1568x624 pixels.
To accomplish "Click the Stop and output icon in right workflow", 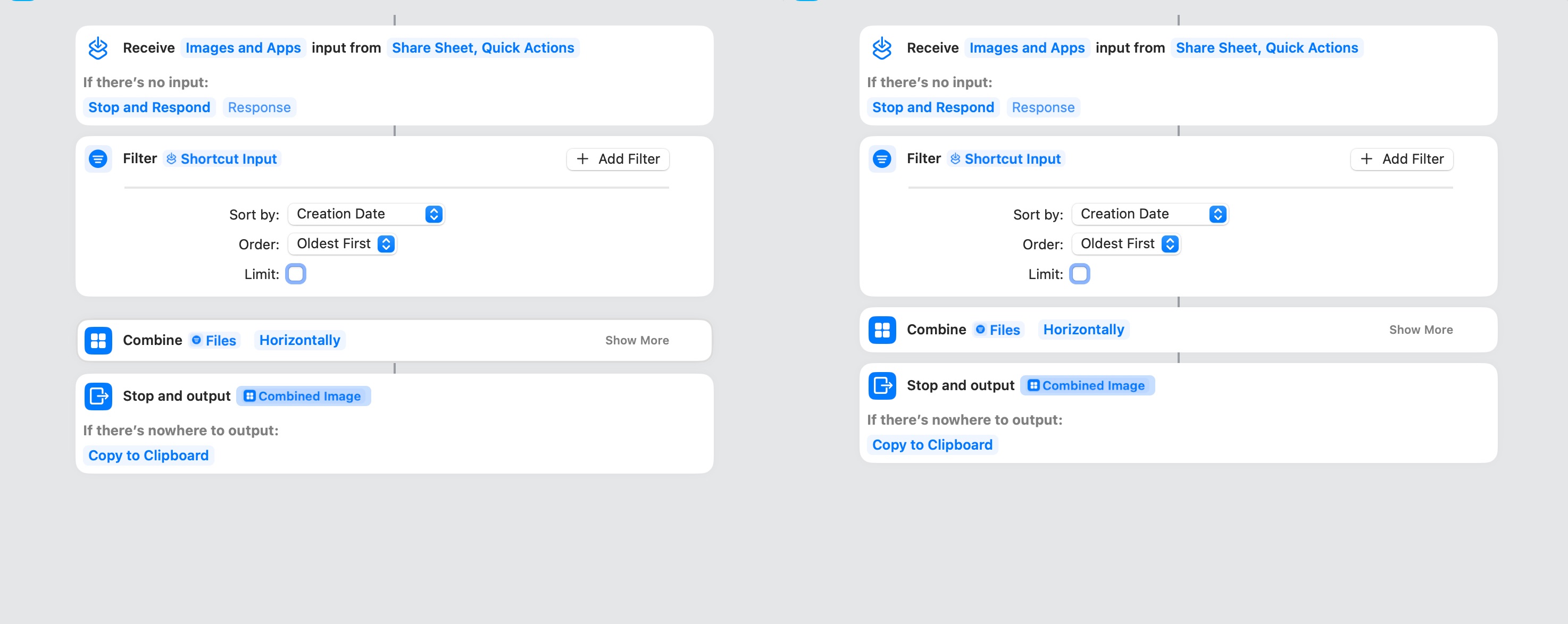I will [x=882, y=385].
